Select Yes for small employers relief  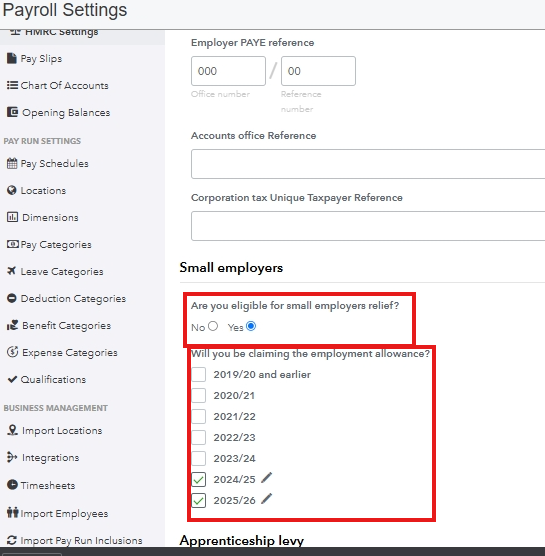tap(251, 326)
